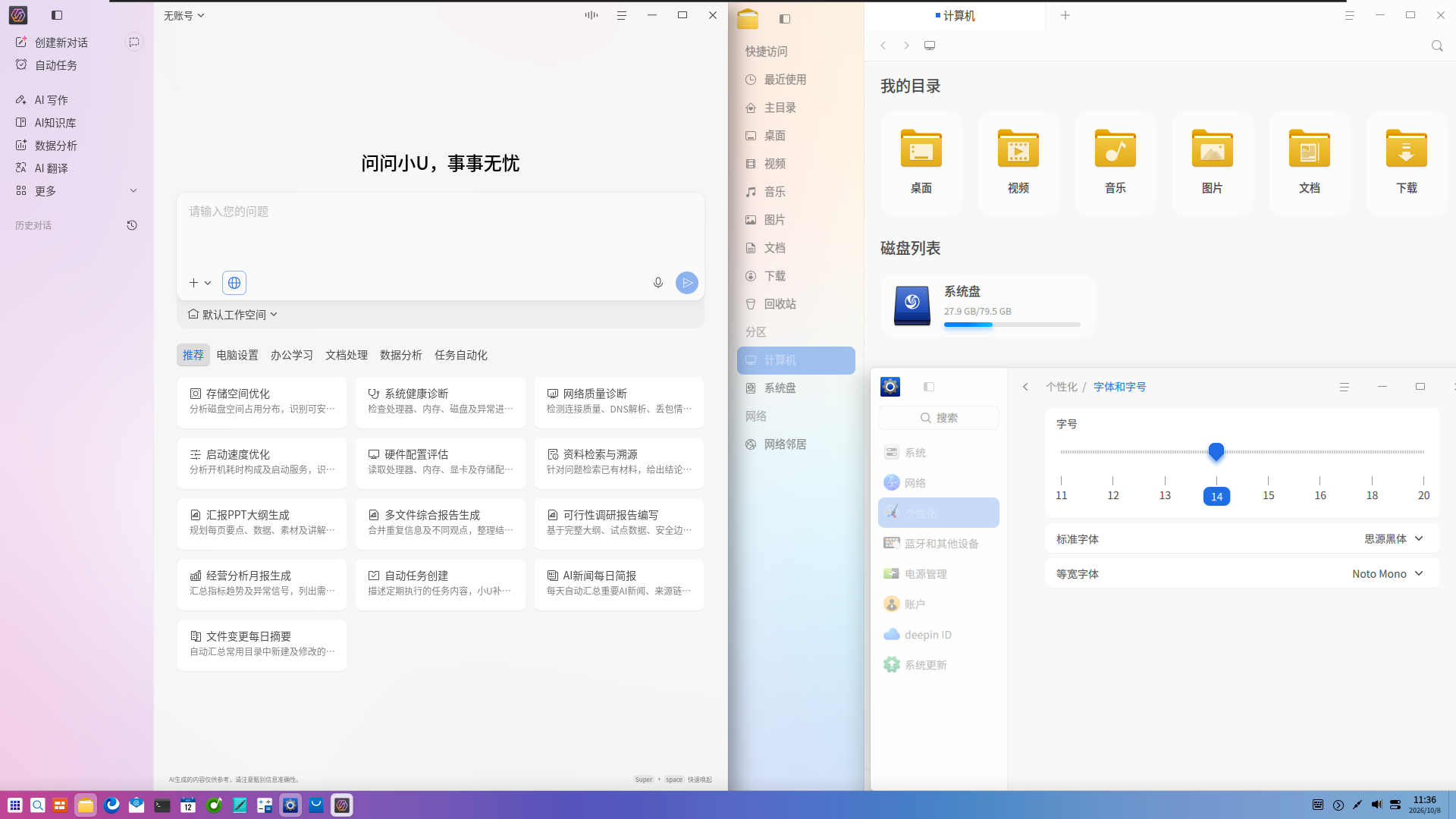Viewport: 1456px width, 819px height.
Task: Click the 个性化 breadcrumb link
Action: click(1062, 387)
